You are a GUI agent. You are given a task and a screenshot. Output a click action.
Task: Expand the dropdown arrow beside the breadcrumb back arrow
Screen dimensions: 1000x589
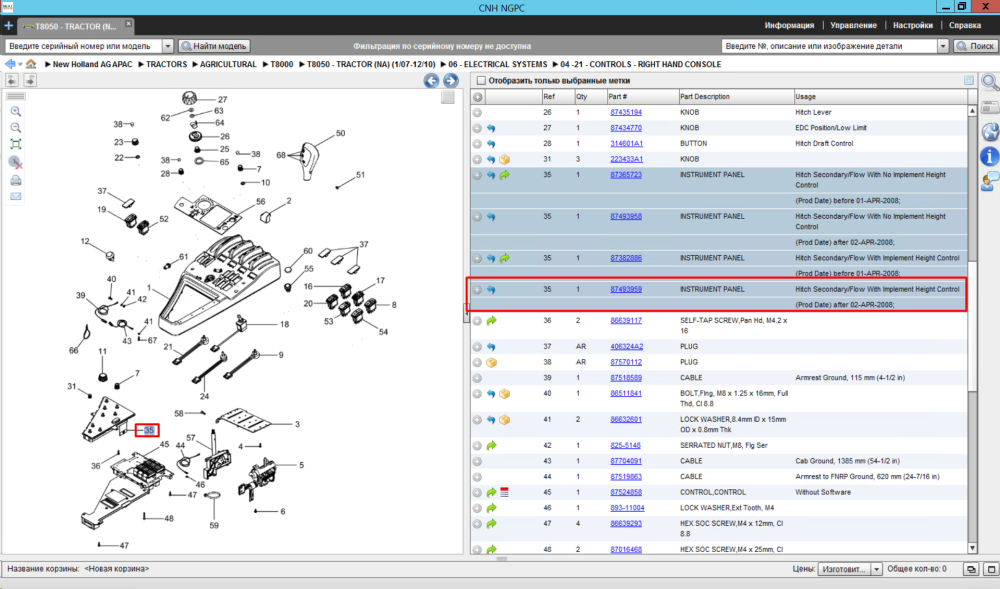point(20,64)
